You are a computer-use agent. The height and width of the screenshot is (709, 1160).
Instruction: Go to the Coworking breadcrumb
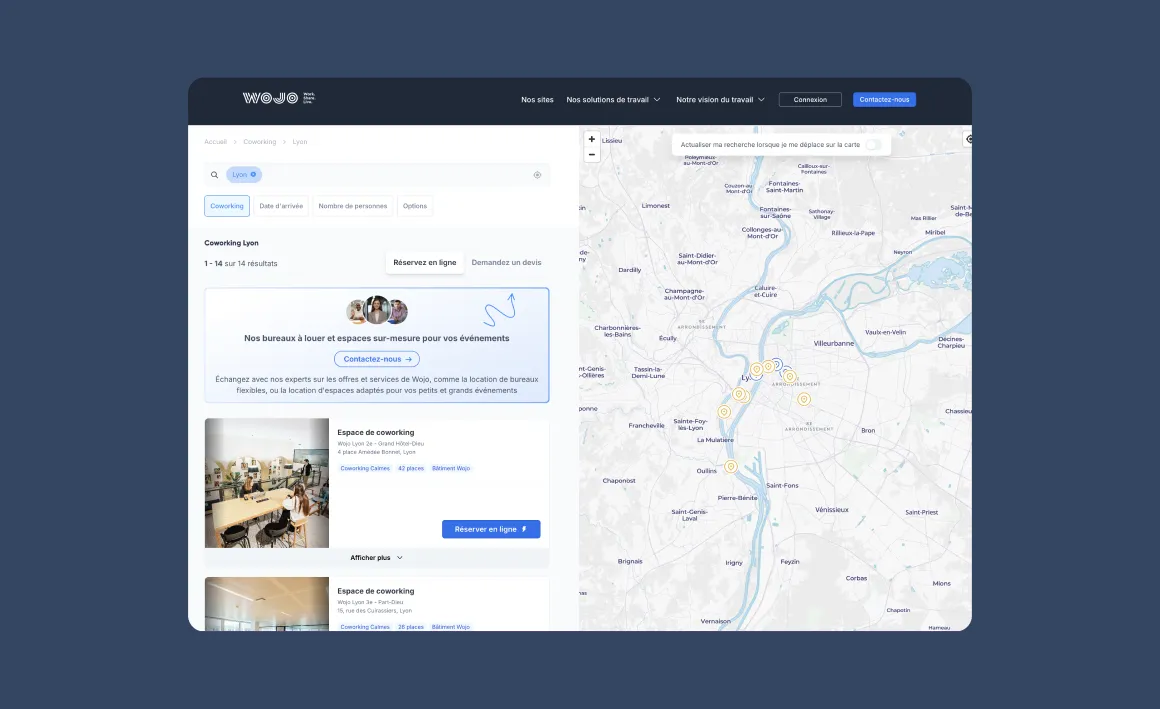tap(260, 142)
